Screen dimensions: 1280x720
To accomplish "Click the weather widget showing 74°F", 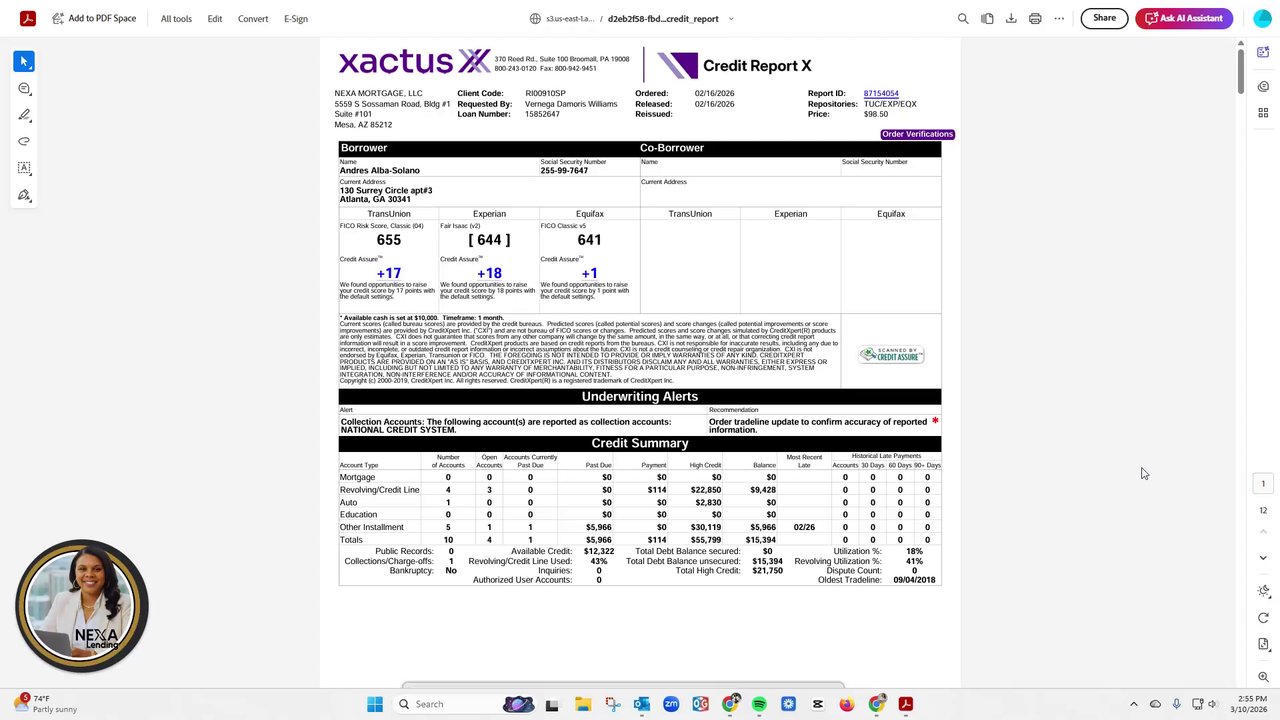I will click(45, 704).
